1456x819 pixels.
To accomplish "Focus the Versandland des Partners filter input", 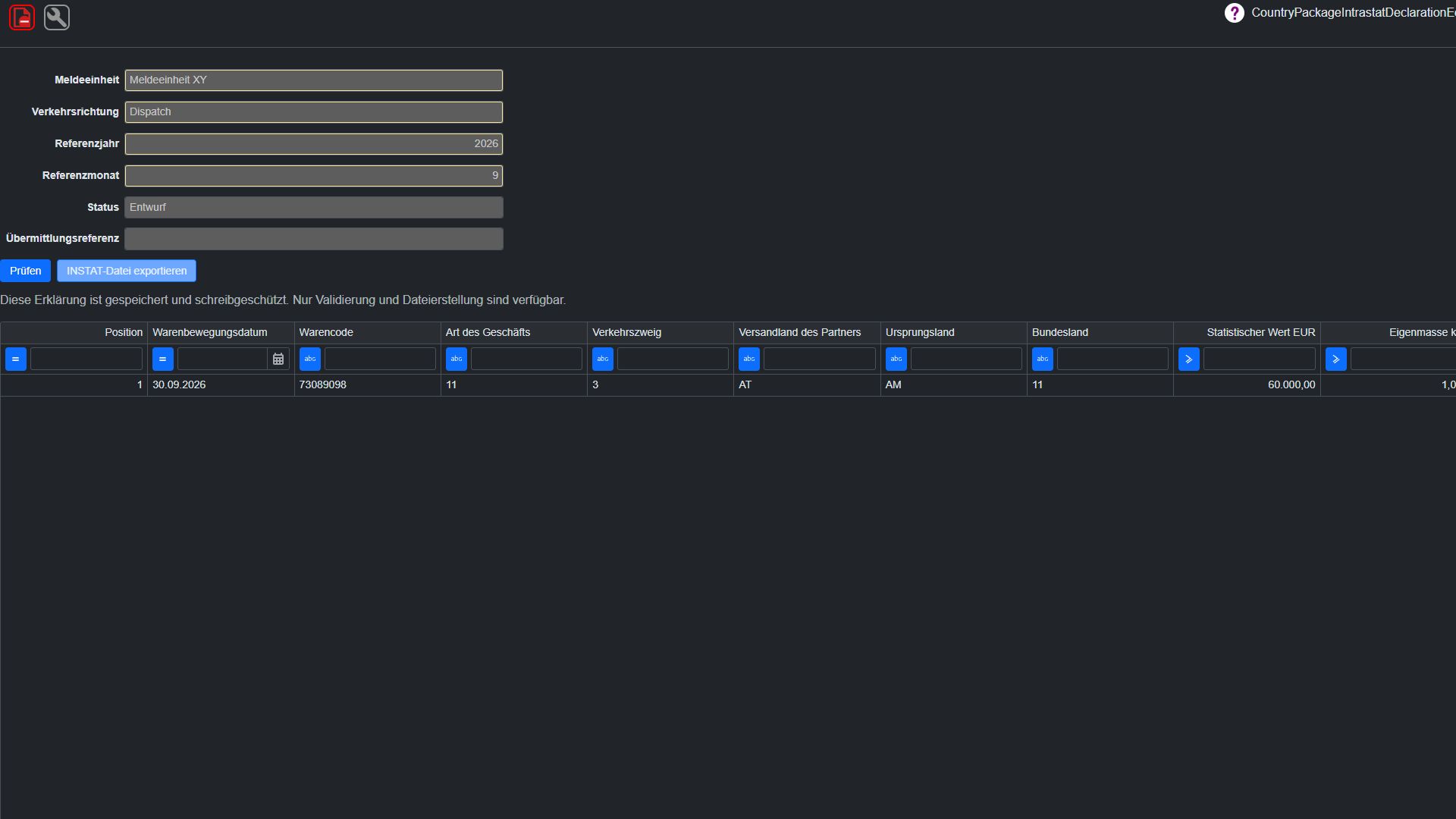I will point(820,359).
